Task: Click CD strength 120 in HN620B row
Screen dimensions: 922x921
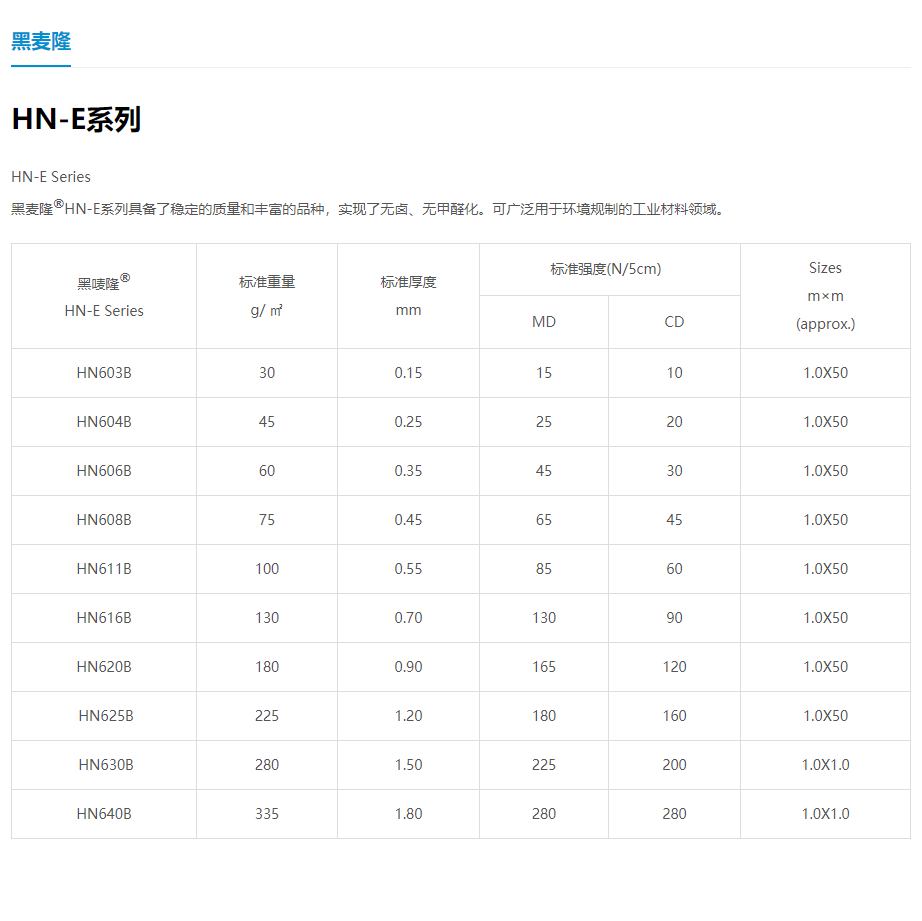Action: (x=674, y=667)
